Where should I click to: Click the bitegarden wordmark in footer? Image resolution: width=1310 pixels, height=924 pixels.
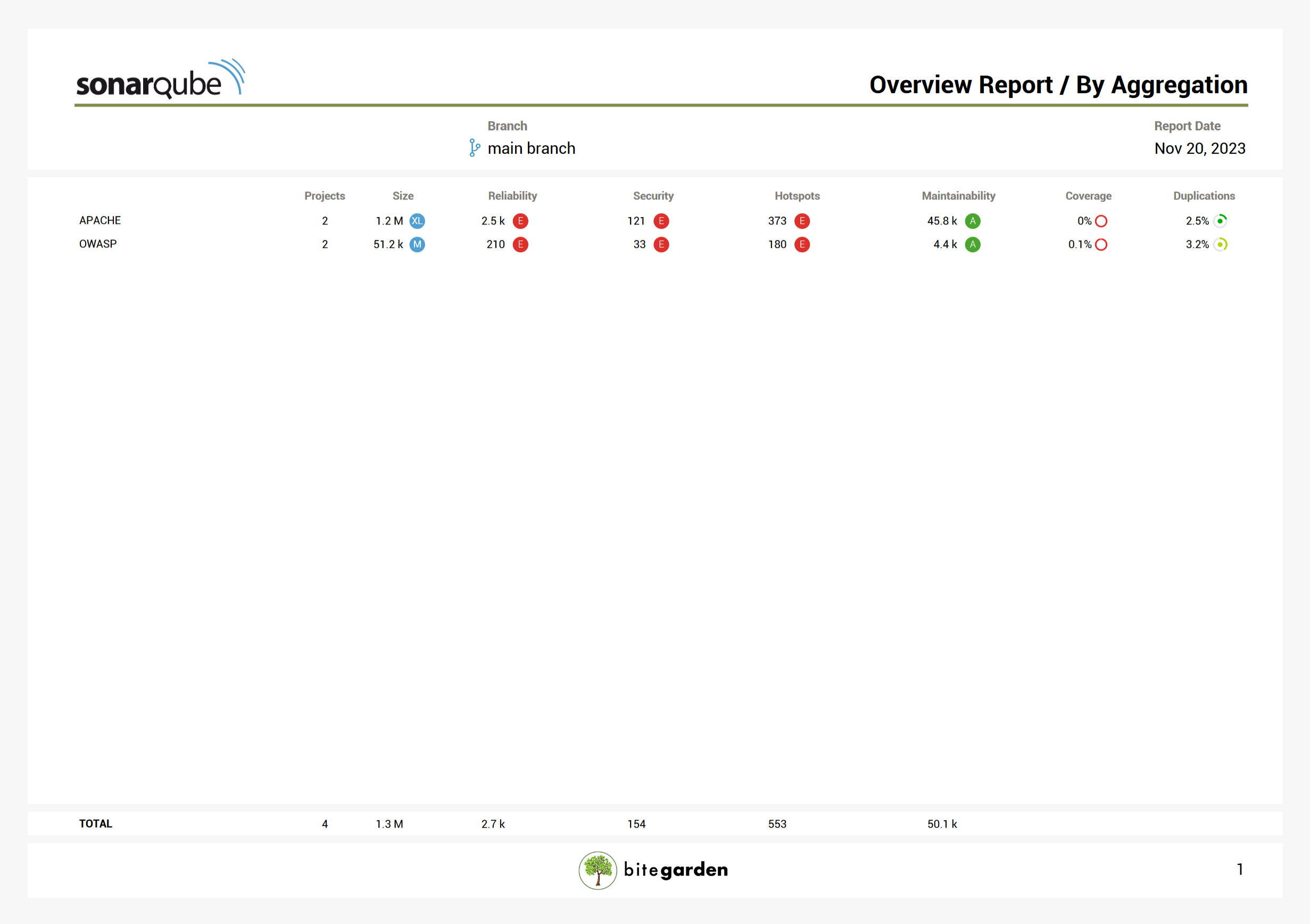pyautogui.click(x=676, y=870)
